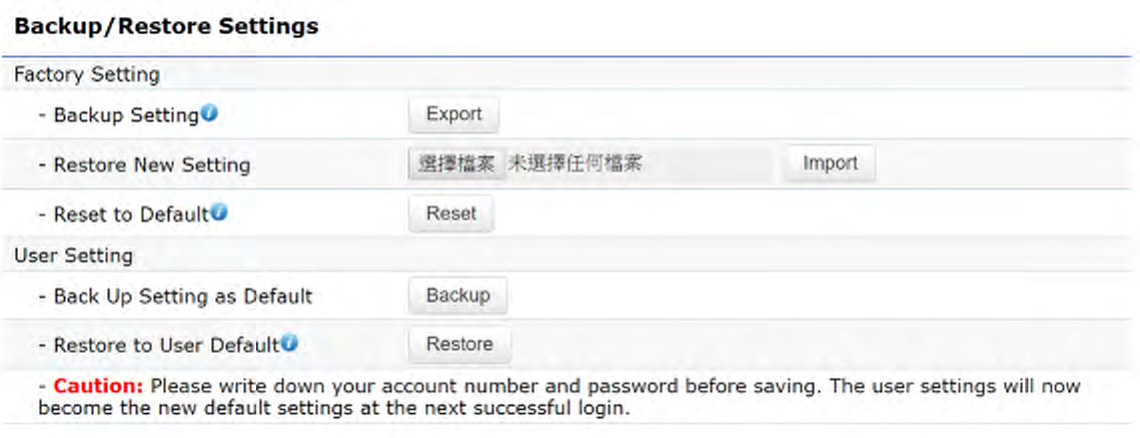This screenshot has height=438, width=1140.
Task: Click the Backup/Restore Settings page heading
Action: [166, 27]
